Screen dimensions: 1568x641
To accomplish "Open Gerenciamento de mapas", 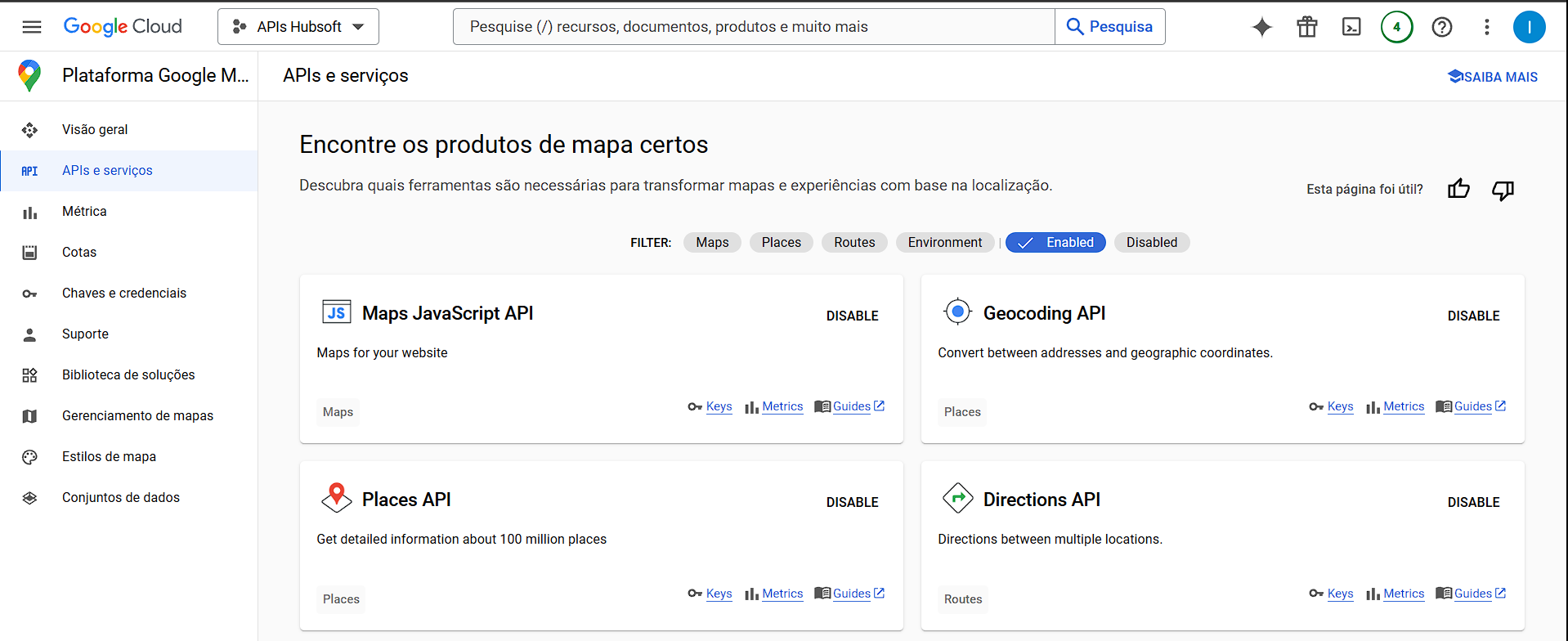I will pos(129,415).
